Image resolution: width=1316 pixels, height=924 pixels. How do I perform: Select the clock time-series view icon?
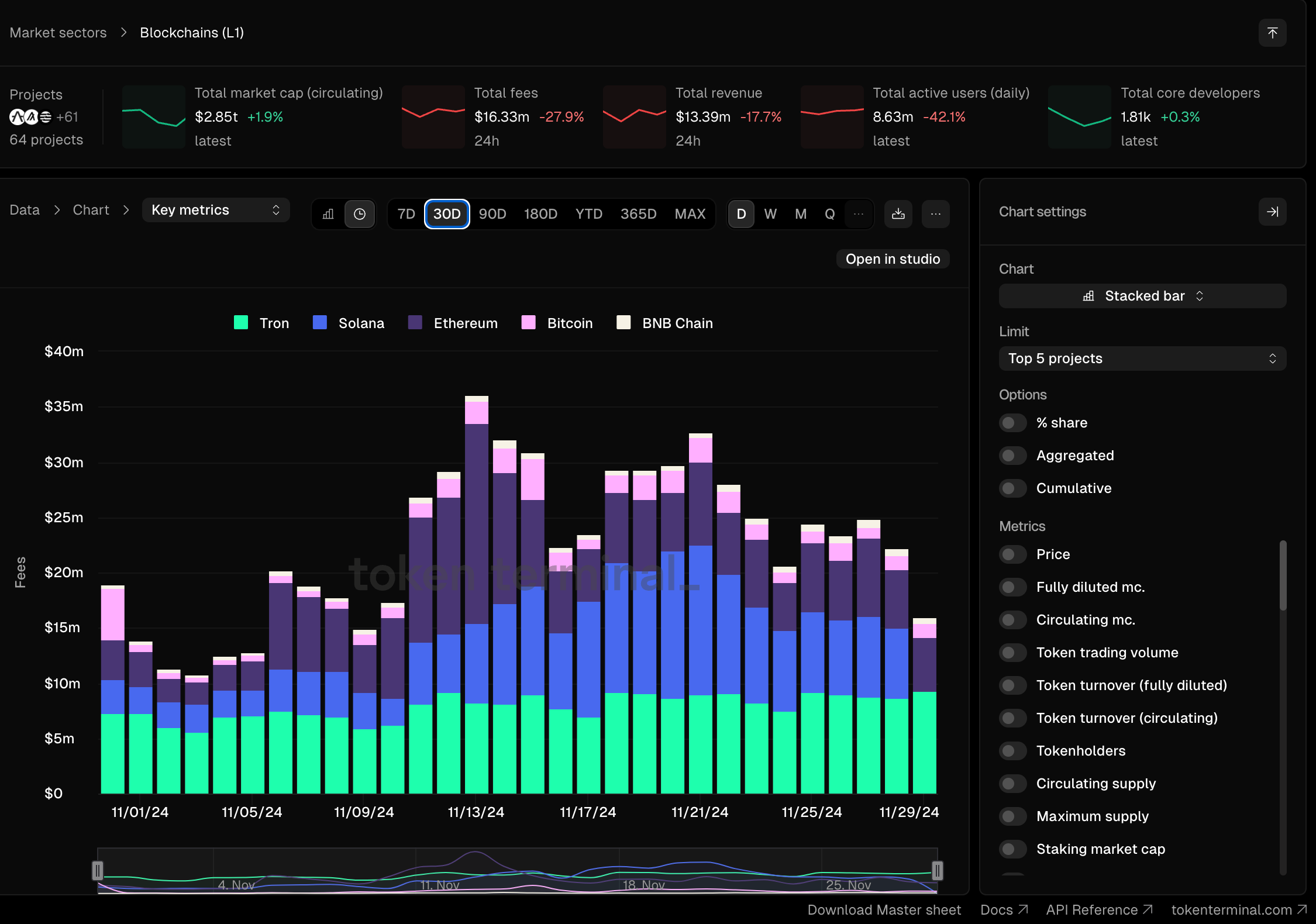pyautogui.click(x=359, y=214)
